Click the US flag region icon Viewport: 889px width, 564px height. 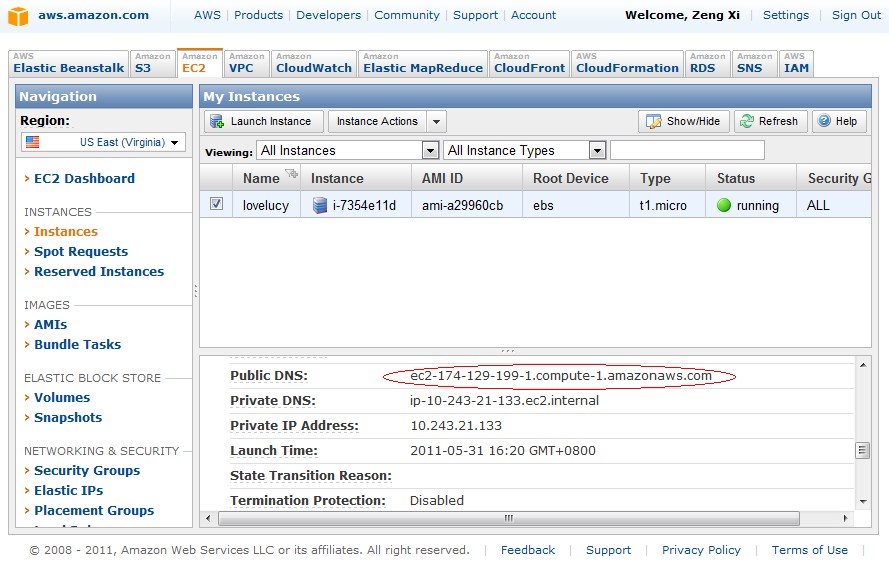[33, 142]
